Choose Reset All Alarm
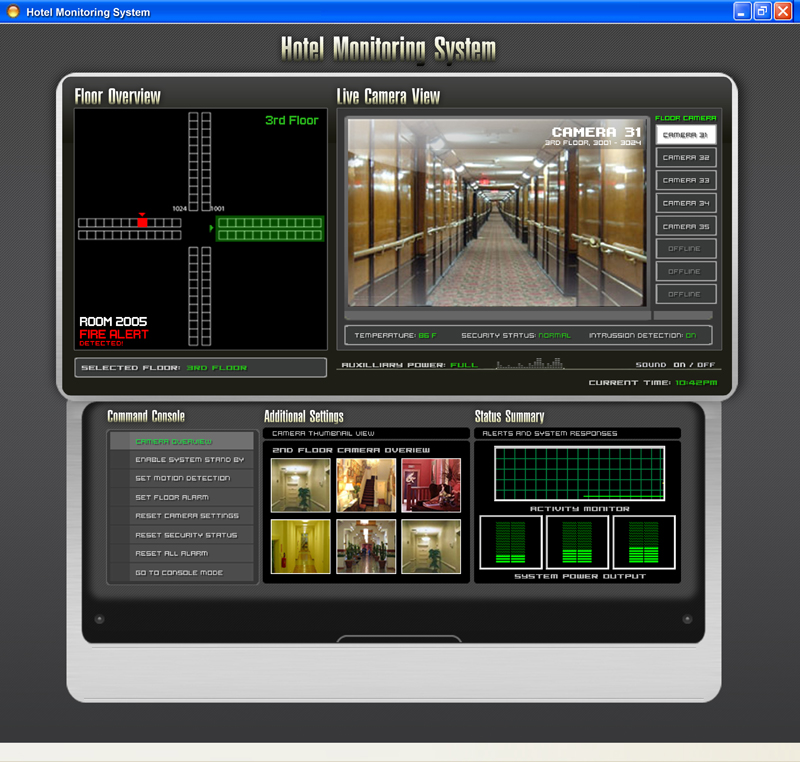Viewport: 800px width, 762px height. (182, 553)
